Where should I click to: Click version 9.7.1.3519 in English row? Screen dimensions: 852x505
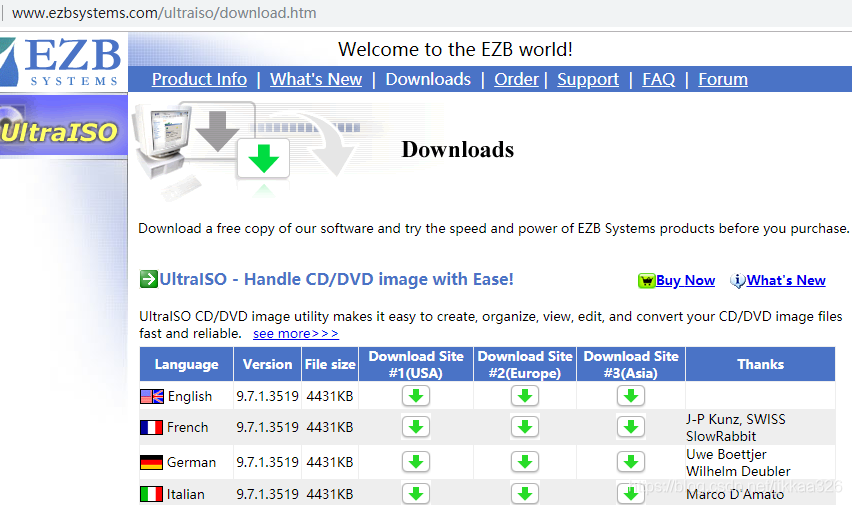click(267, 396)
